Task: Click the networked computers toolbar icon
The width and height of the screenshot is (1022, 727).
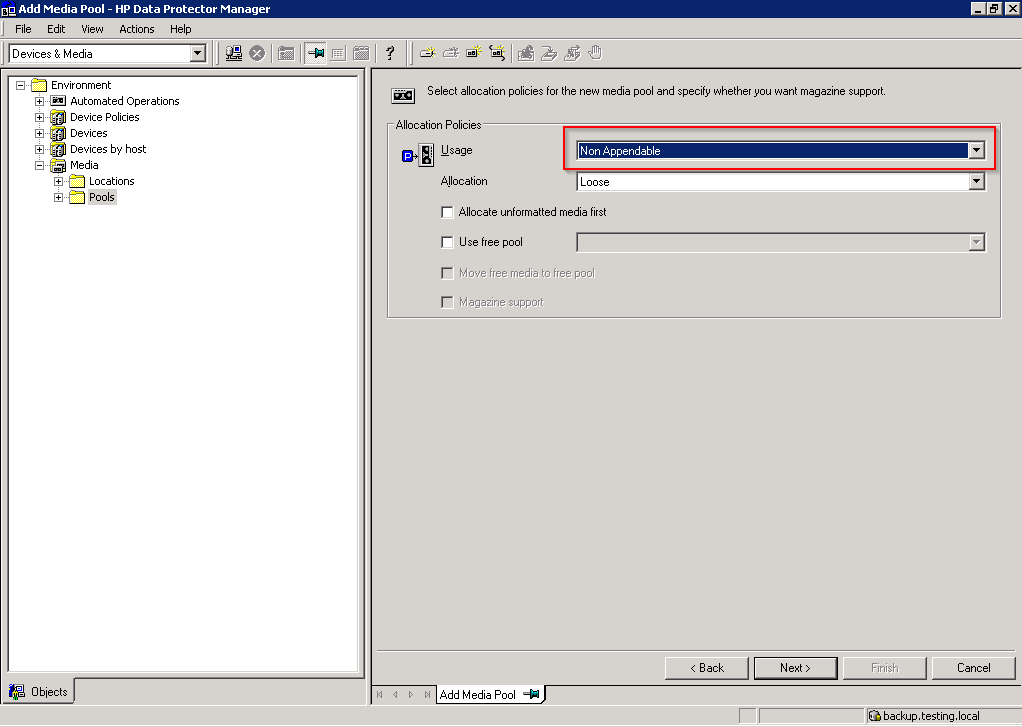Action: click(x=234, y=53)
